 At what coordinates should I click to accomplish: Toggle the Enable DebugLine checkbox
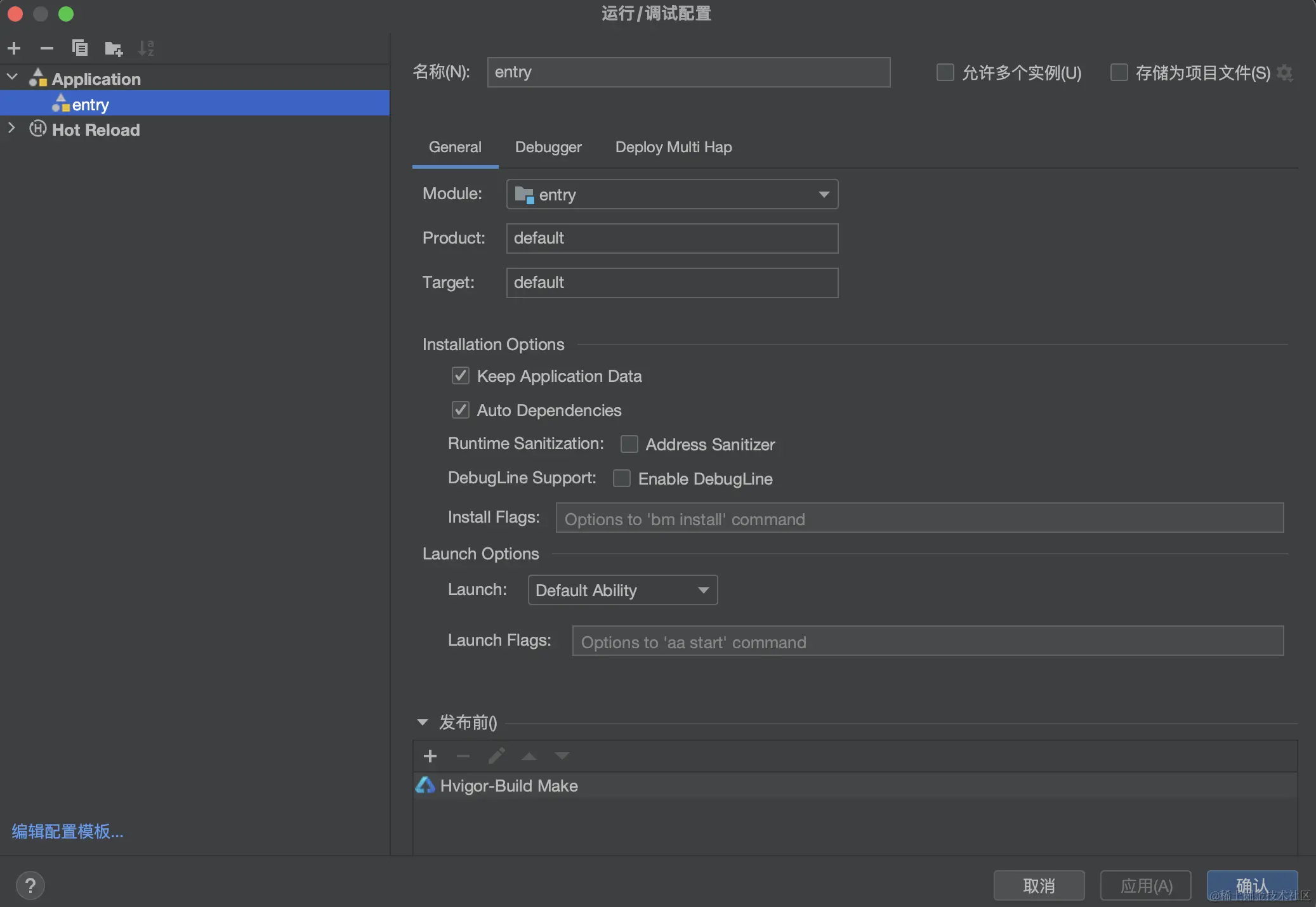tap(622, 478)
